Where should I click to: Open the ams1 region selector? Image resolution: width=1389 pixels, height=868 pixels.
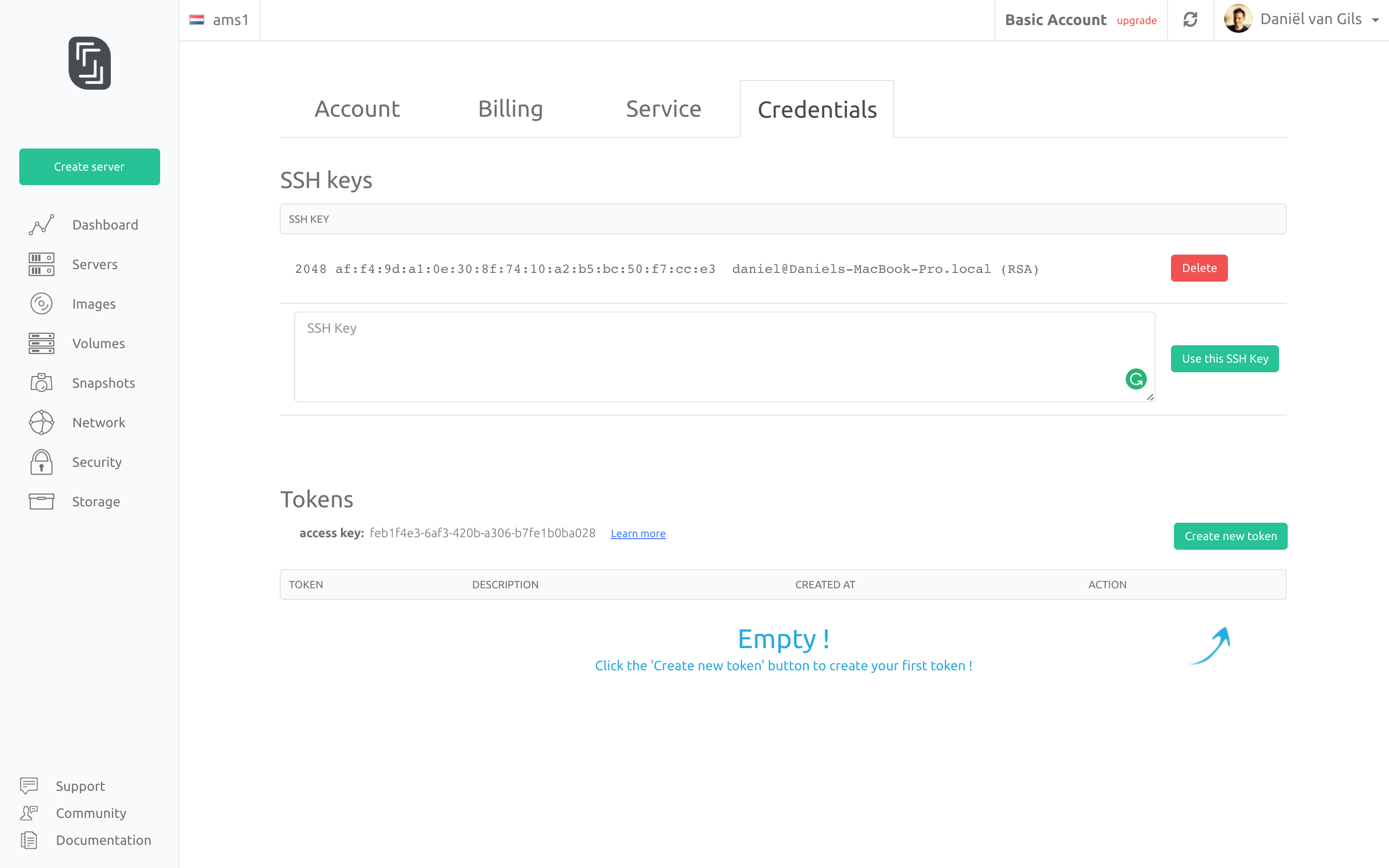click(x=220, y=19)
